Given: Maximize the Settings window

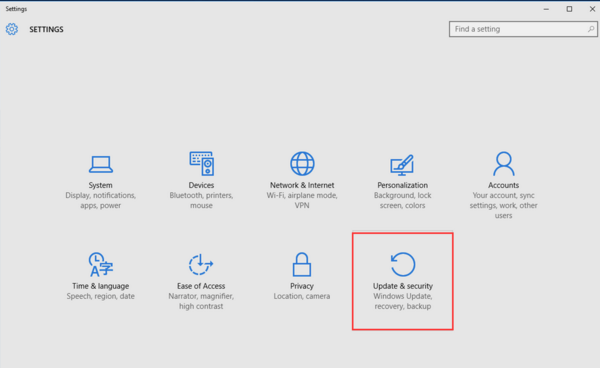Looking at the screenshot, I should click(569, 9).
